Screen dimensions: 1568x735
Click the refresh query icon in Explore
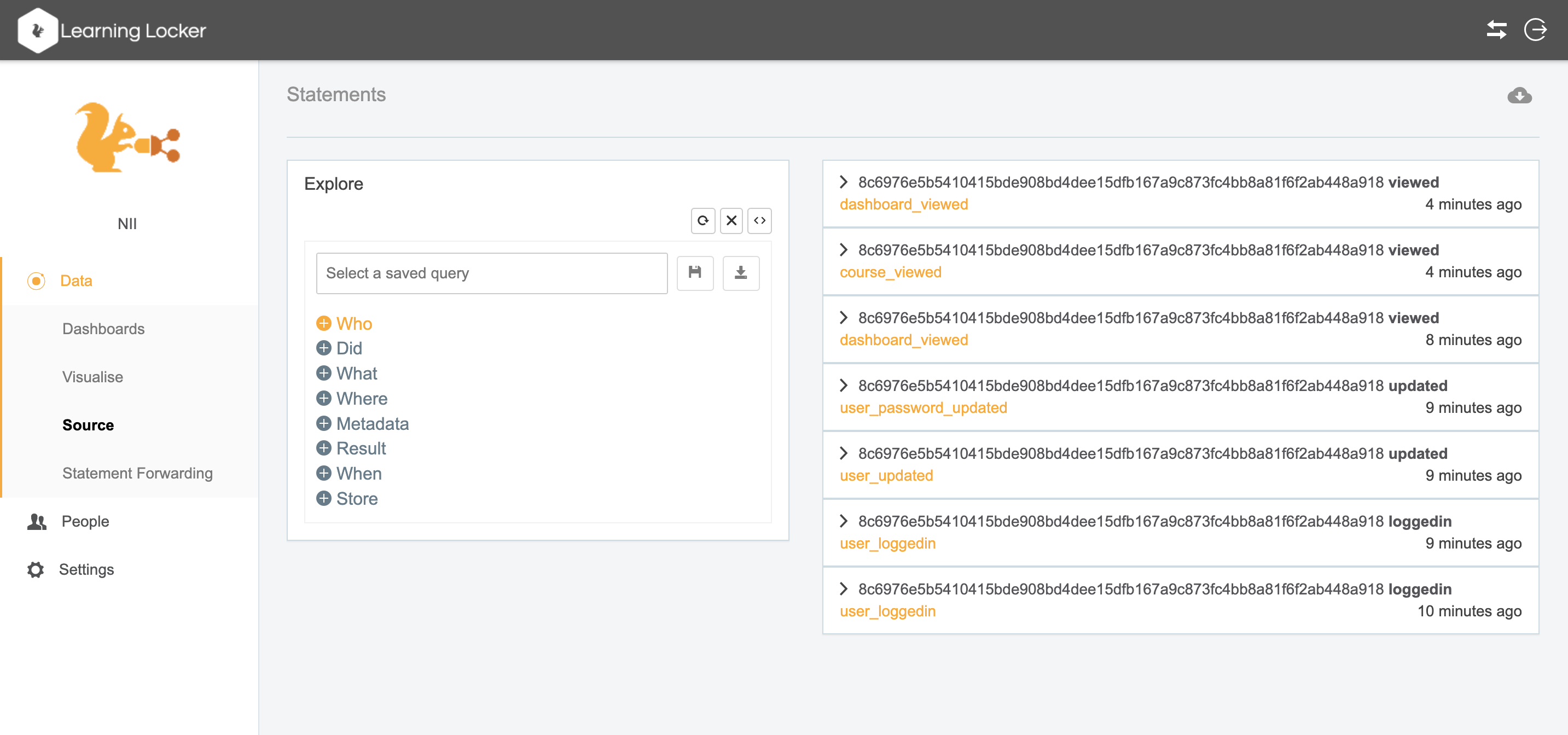click(x=702, y=220)
